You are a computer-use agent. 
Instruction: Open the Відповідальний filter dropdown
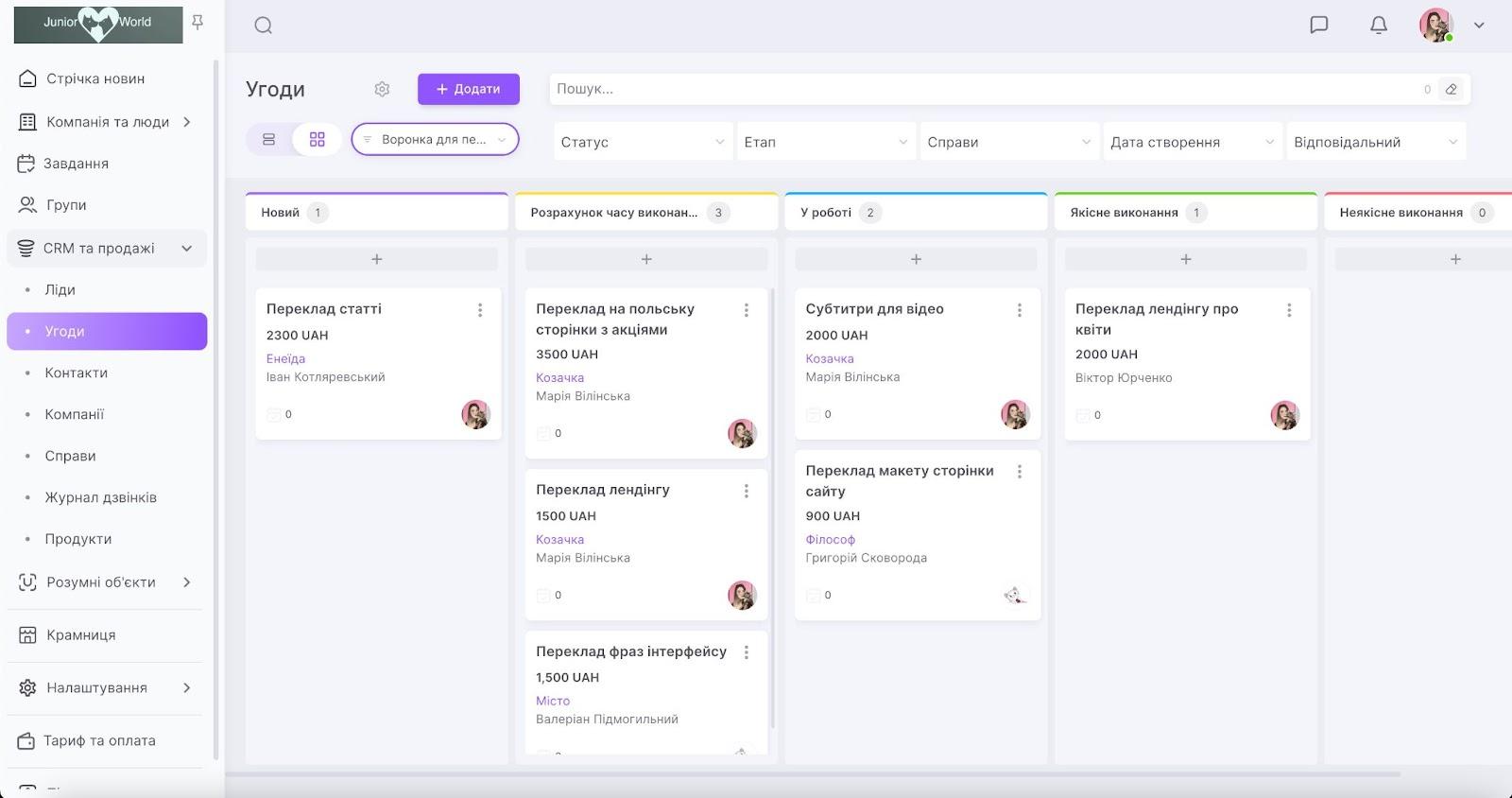1375,142
